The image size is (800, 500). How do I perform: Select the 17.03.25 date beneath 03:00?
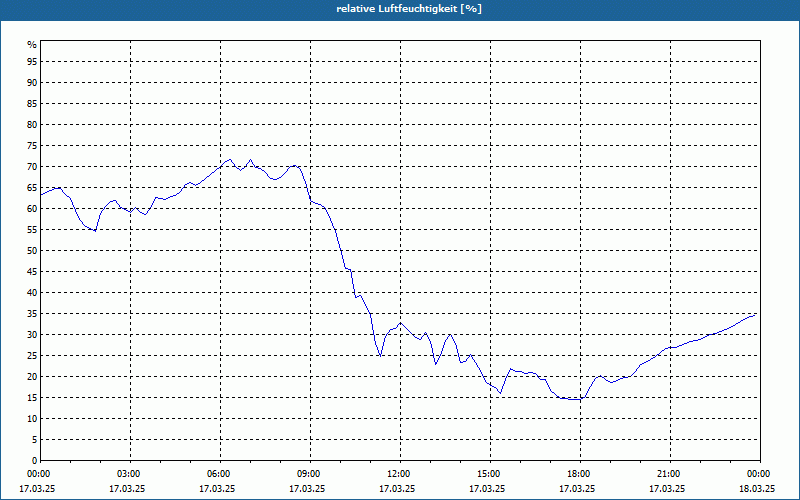pos(127,489)
